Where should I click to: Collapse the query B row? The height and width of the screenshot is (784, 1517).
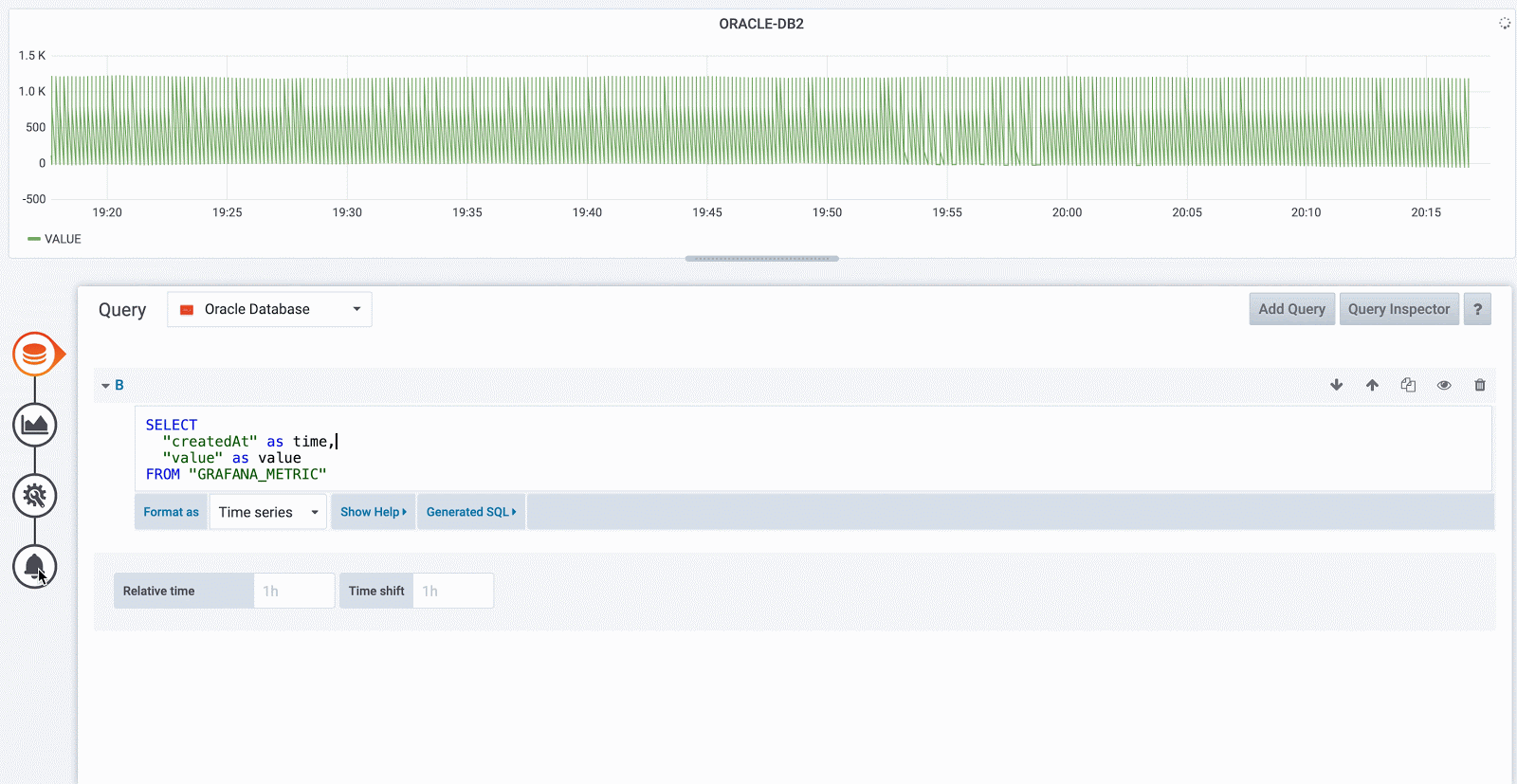(x=112, y=385)
